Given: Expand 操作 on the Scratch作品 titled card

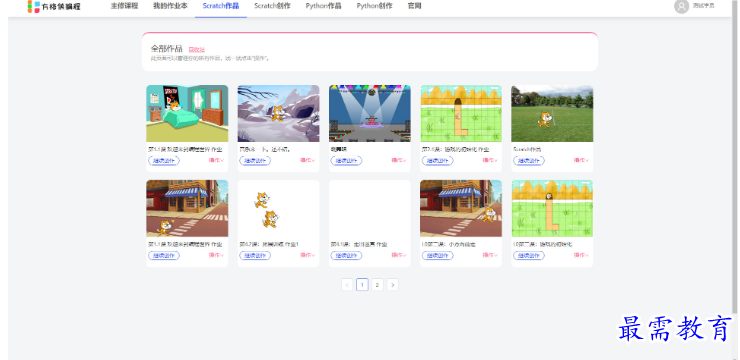Looking at the screenshot, I should pos(581,160).
